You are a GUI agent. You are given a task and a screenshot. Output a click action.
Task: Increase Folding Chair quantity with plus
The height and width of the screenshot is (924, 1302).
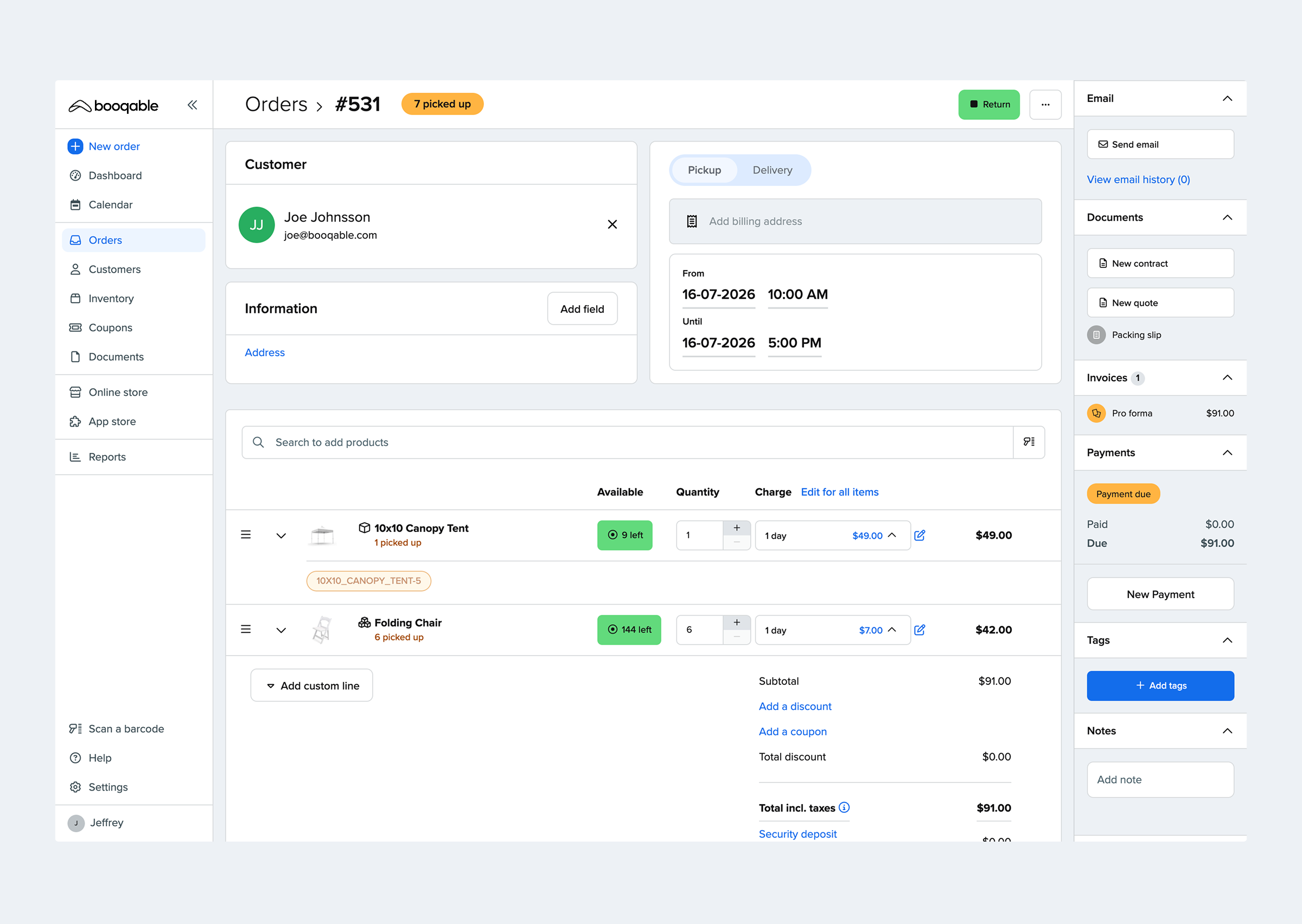click(x=737, y=623)
